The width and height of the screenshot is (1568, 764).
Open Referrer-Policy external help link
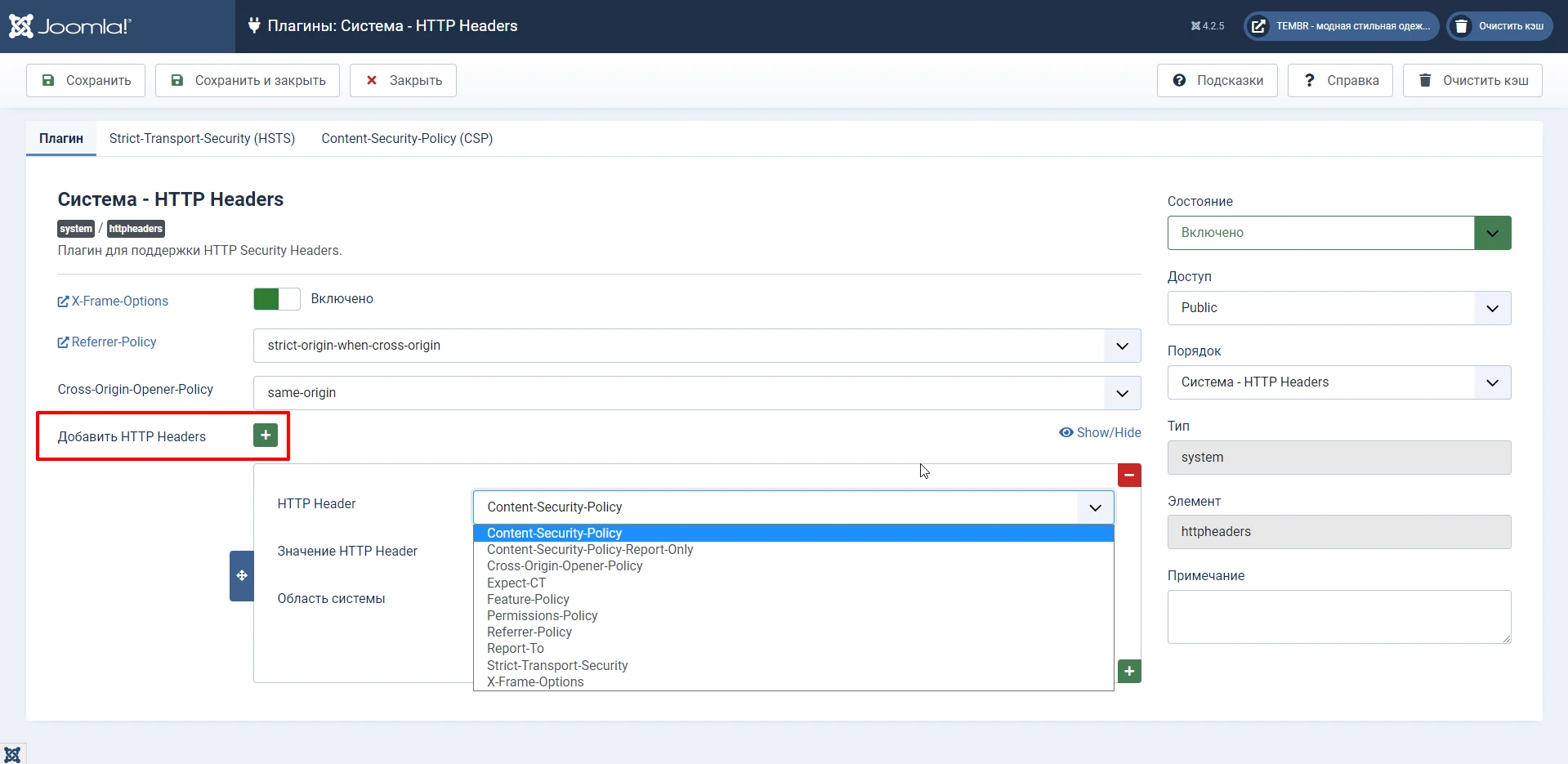(x=107, y=342)
